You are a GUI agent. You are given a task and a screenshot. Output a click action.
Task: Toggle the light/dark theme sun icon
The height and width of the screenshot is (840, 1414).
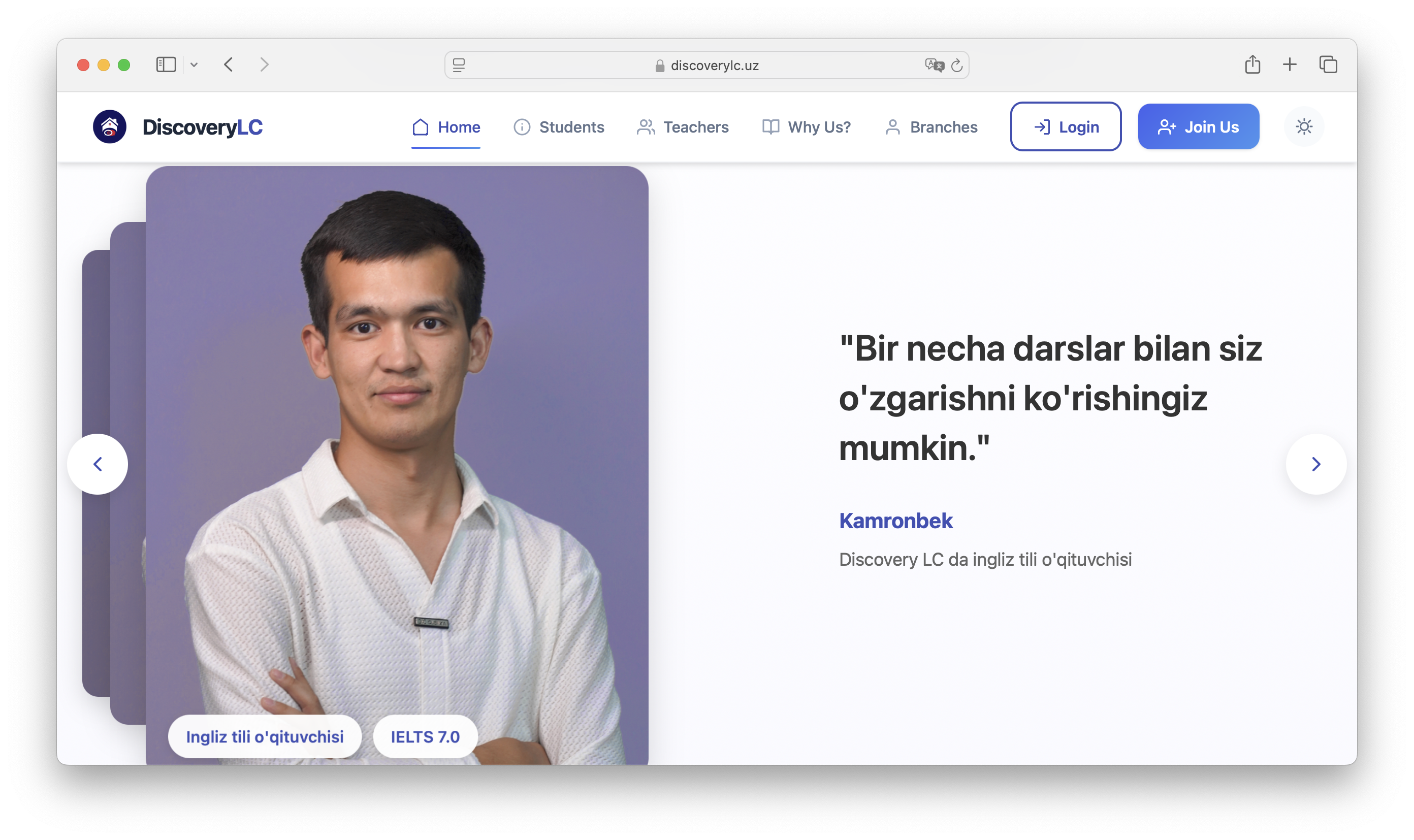pyautogui.click(x=1304, y=126)
